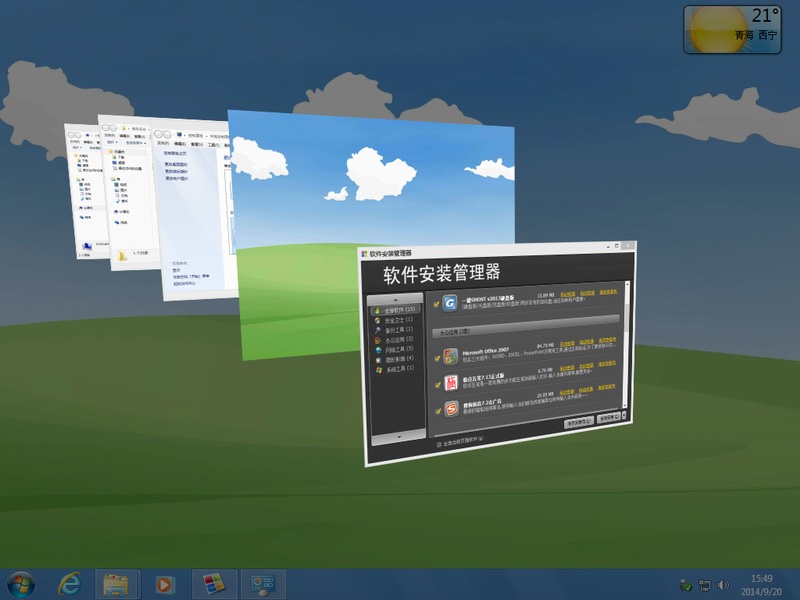Click the Microsoft Office 2007 icon

pyautogui.click(x=451, y=356)
